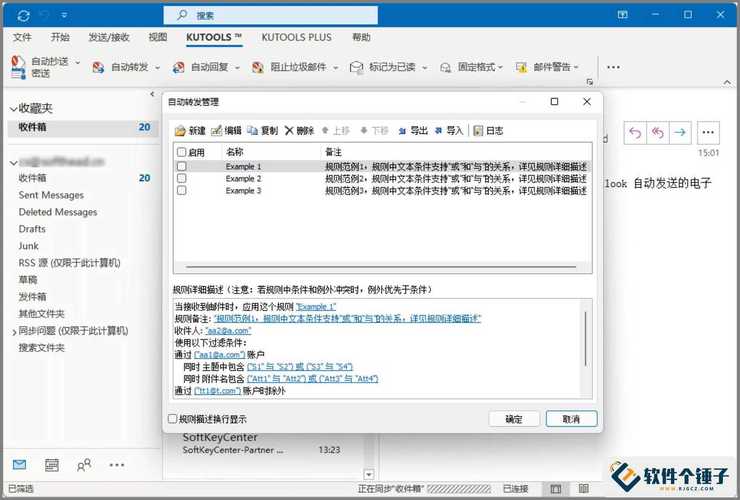Viewport: 740px width, 500px height.
Task: Click the Forward arrow icon in reading pane
Action: [680, 133]
